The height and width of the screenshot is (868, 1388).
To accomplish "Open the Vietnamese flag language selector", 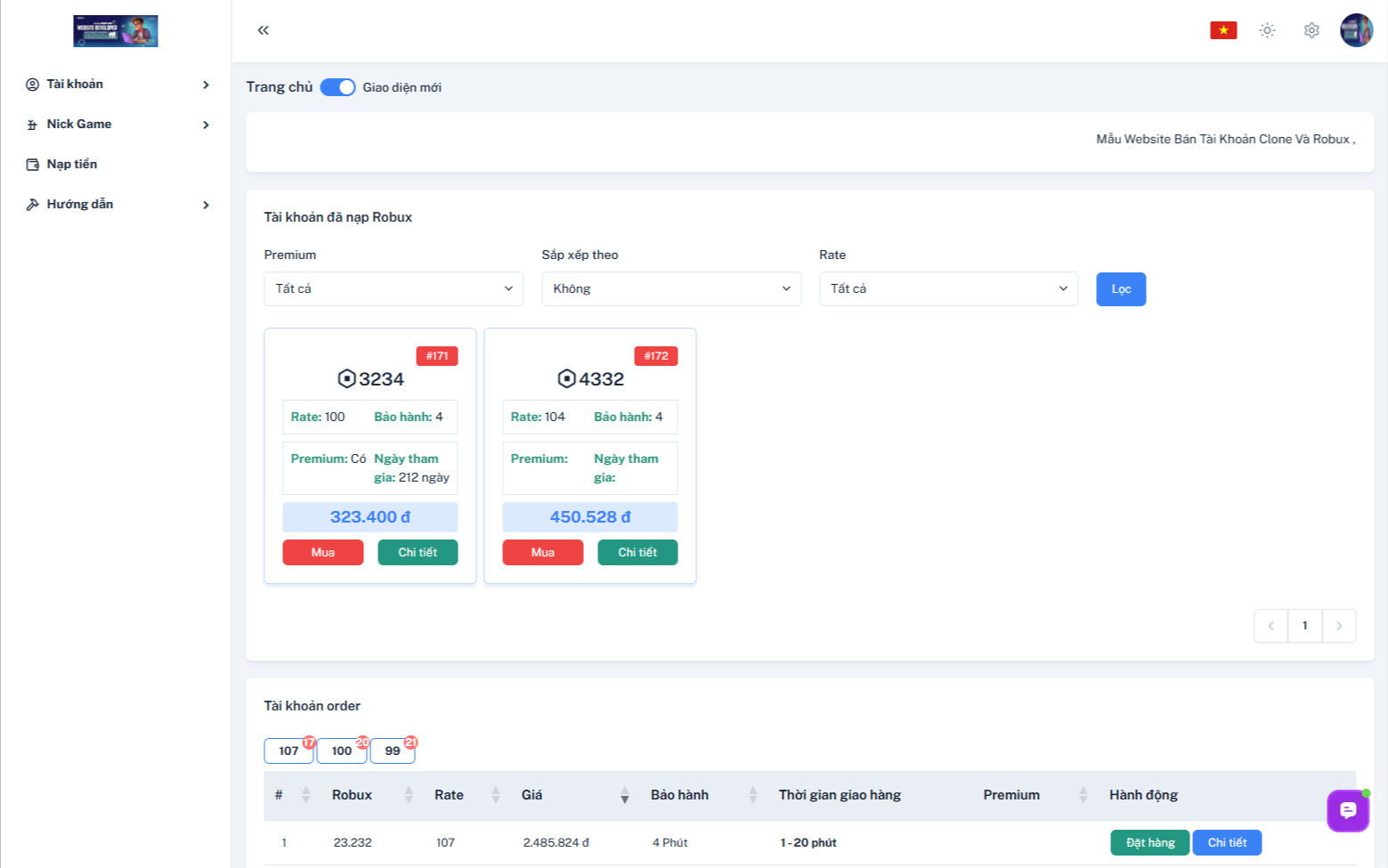I will click(1222, 29).
